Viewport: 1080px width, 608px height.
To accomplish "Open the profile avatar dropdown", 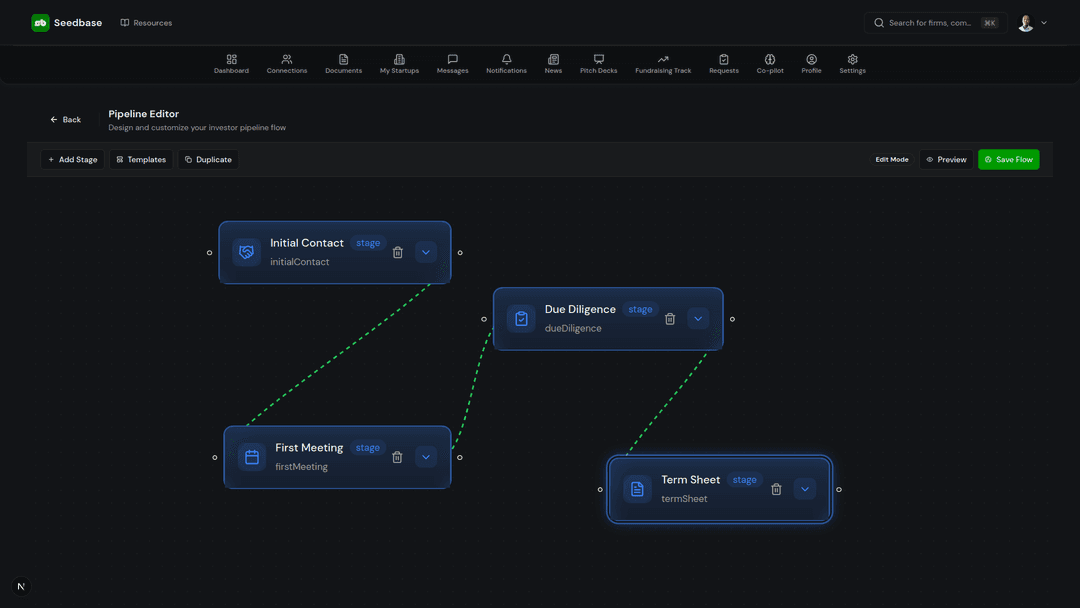I will pos(1026,22).
